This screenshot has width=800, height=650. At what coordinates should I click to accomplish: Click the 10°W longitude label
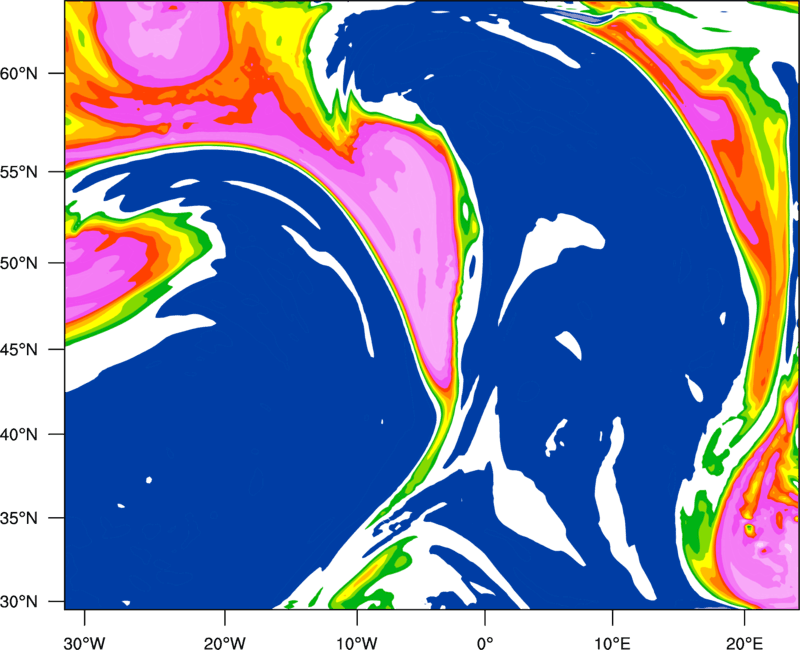point(357,643)
